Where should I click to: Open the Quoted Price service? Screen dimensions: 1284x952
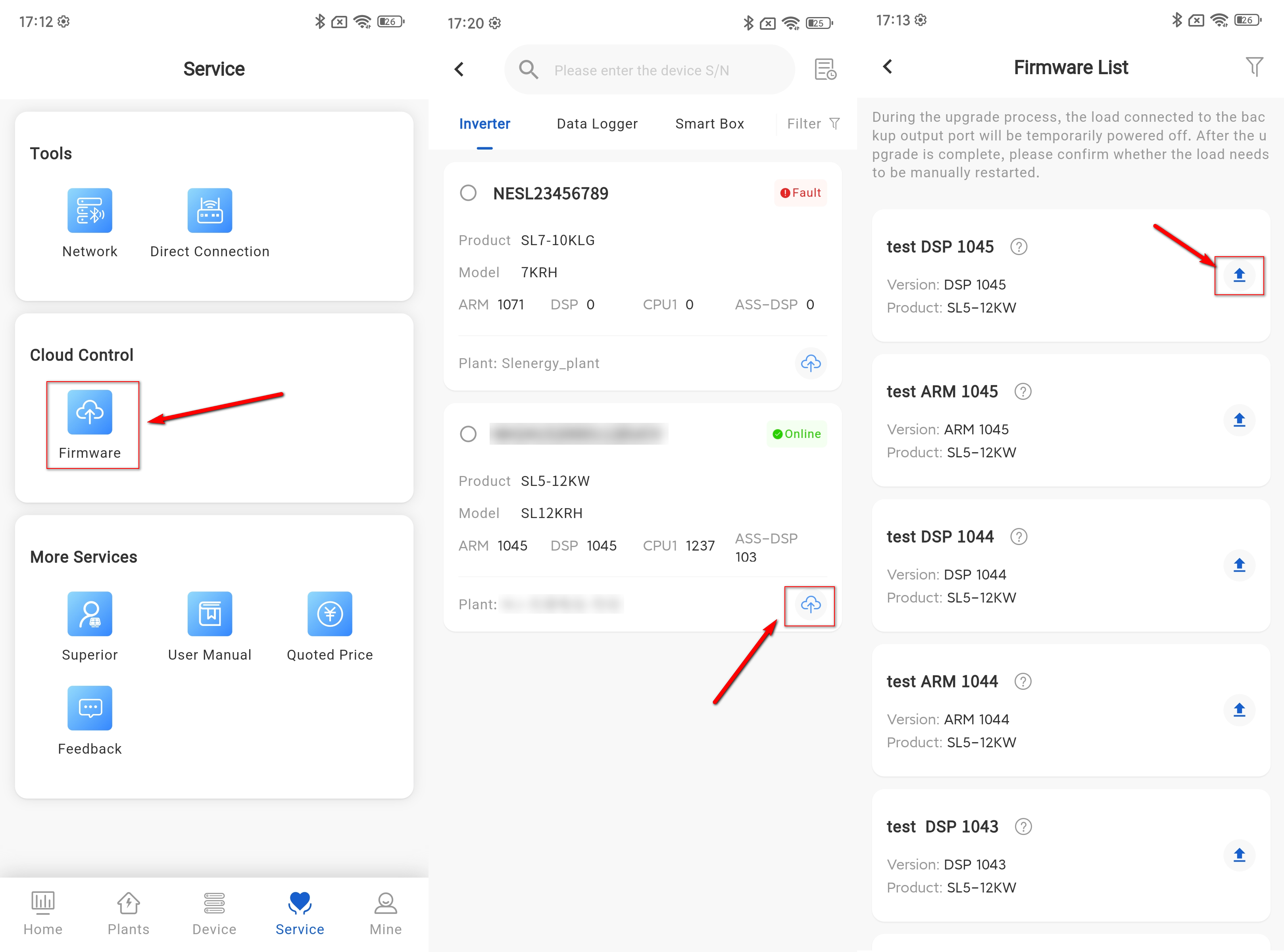330,614
